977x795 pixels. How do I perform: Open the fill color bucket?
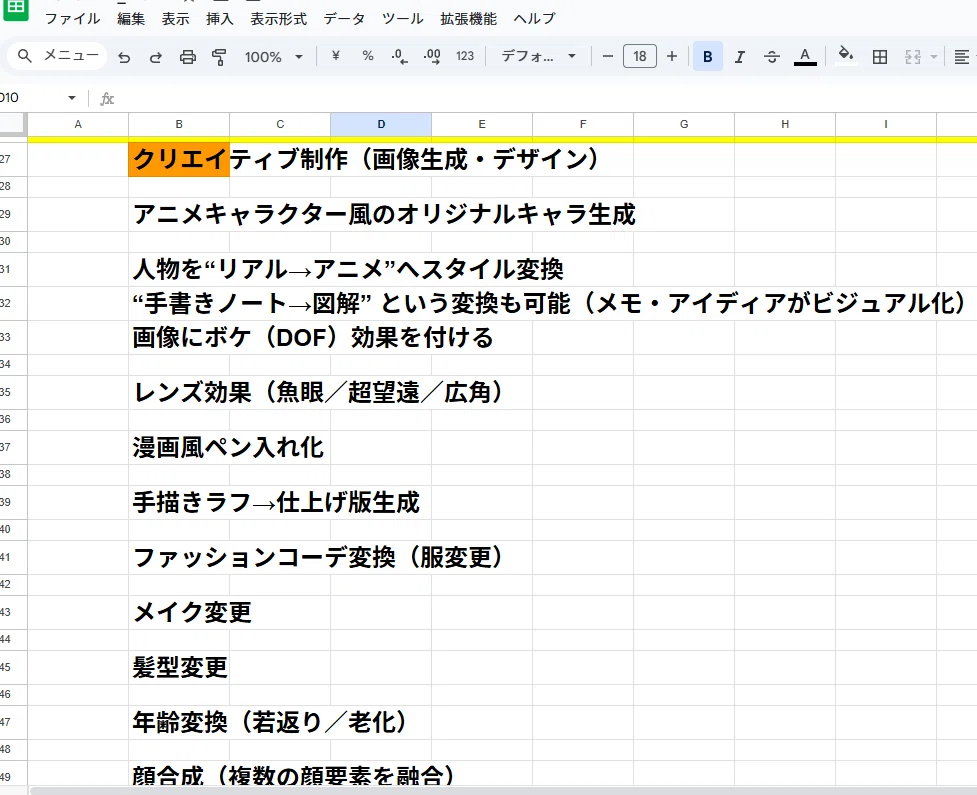coord(846,55)
